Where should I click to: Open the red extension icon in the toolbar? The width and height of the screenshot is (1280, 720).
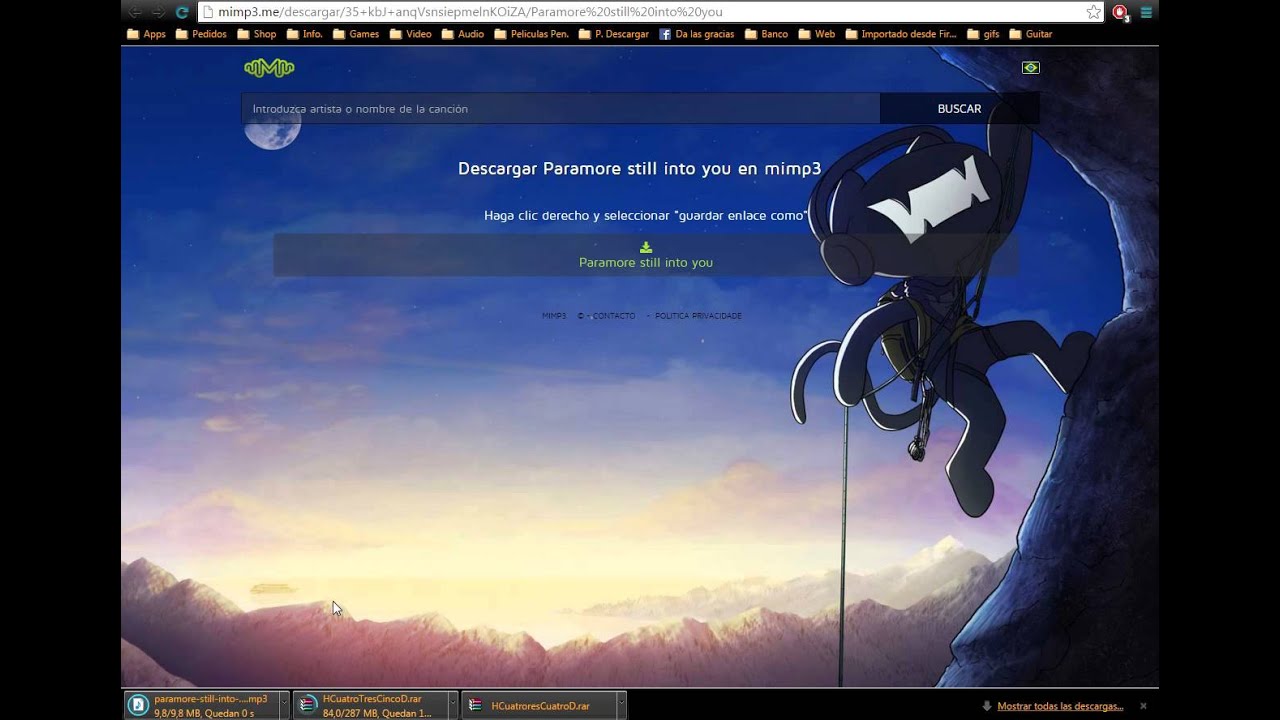click(x=1121, y=12)
